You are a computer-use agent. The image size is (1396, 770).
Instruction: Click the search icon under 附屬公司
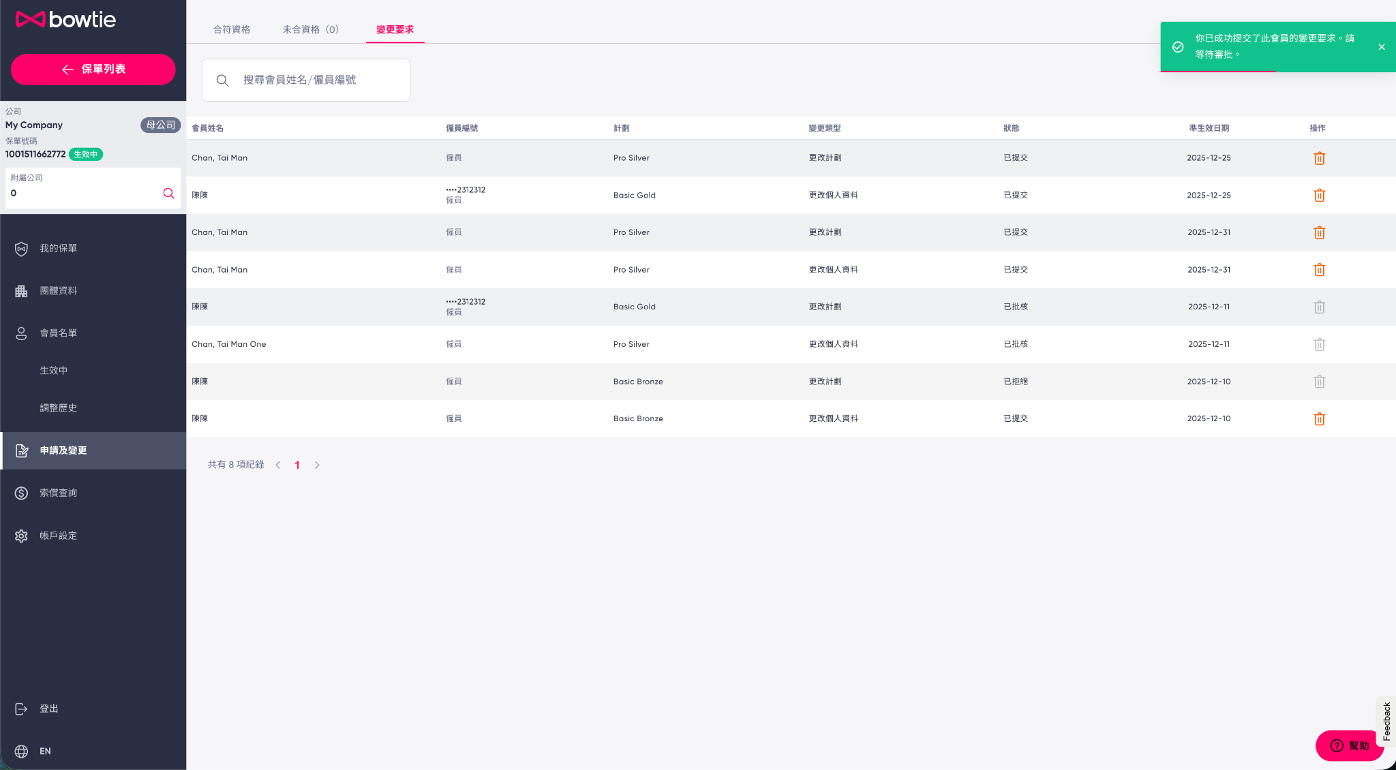(168, 193)
